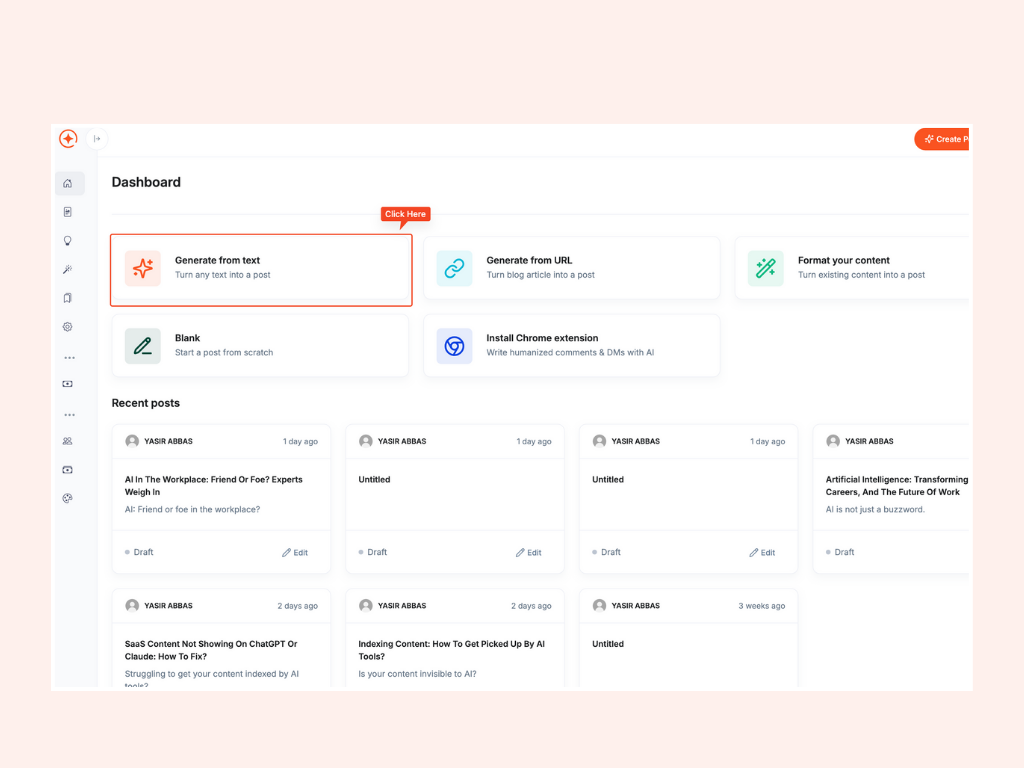1024x768 pixels.
Task: Open the color palette sidebar icon
Action: coord(68,498)
